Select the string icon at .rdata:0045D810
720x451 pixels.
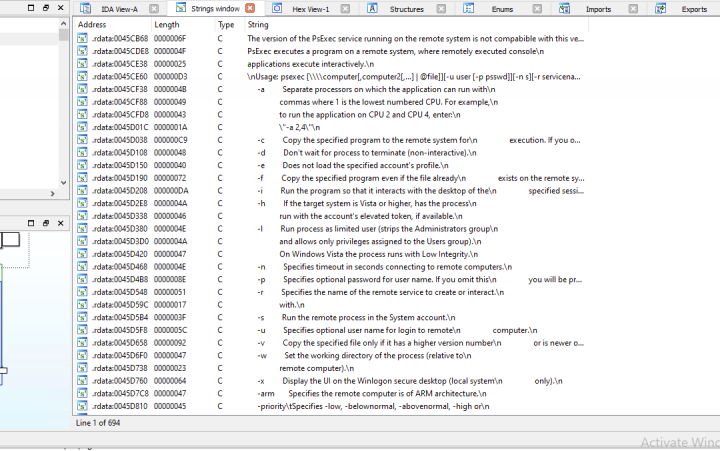point(82,406)
